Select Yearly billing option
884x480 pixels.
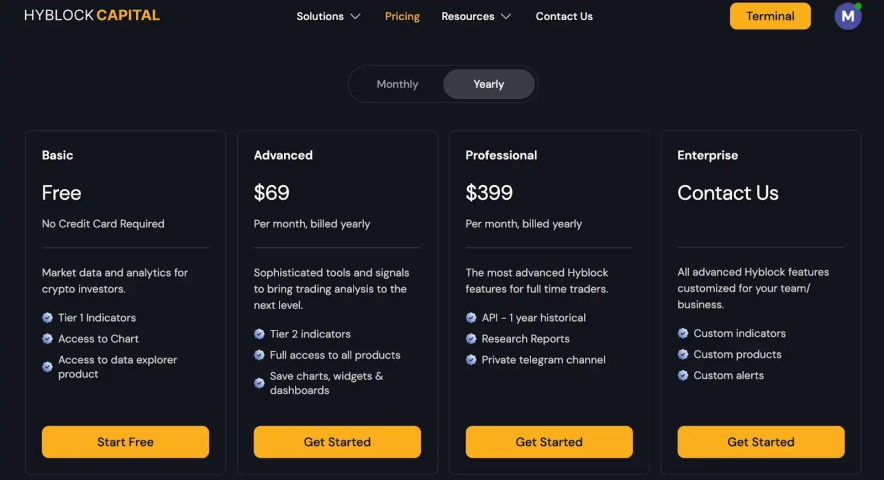(489, 84)
